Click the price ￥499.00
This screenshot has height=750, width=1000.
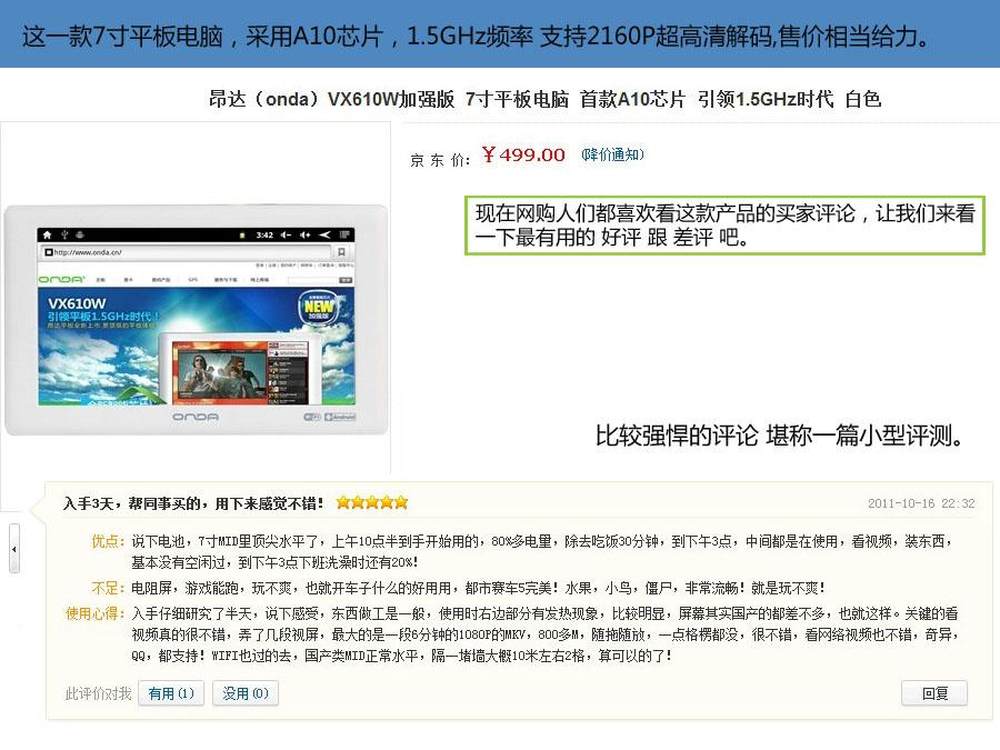pyautogui.click(x=524, y=154)
